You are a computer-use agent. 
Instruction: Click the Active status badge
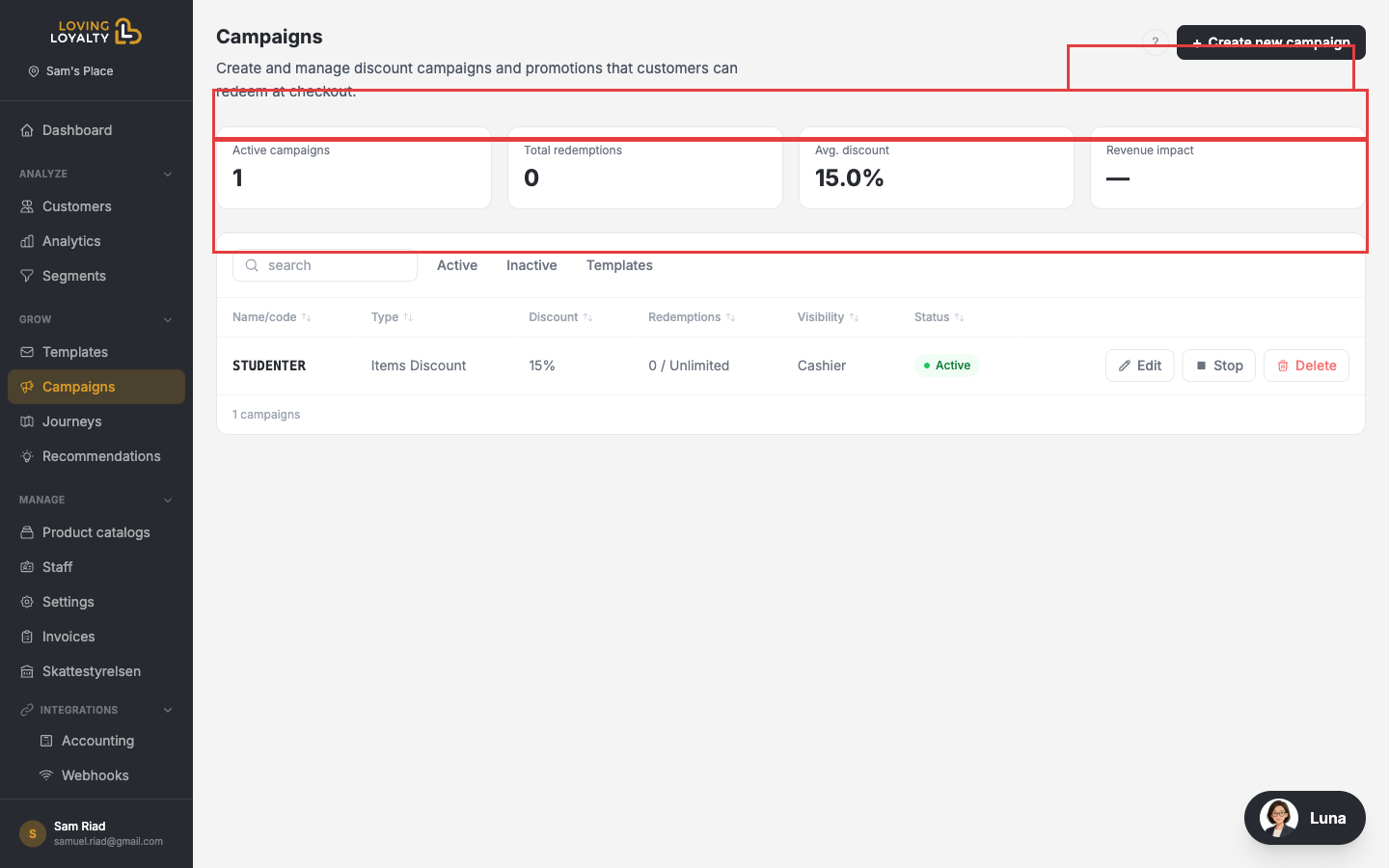point(946,366)
